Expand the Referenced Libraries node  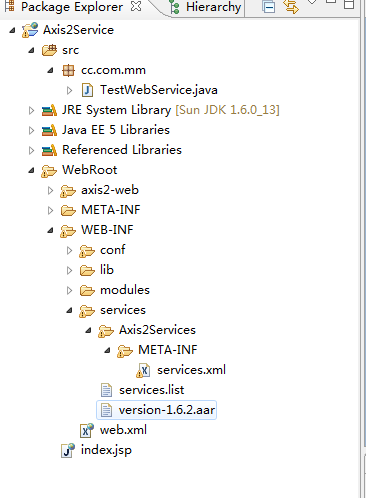31,151
